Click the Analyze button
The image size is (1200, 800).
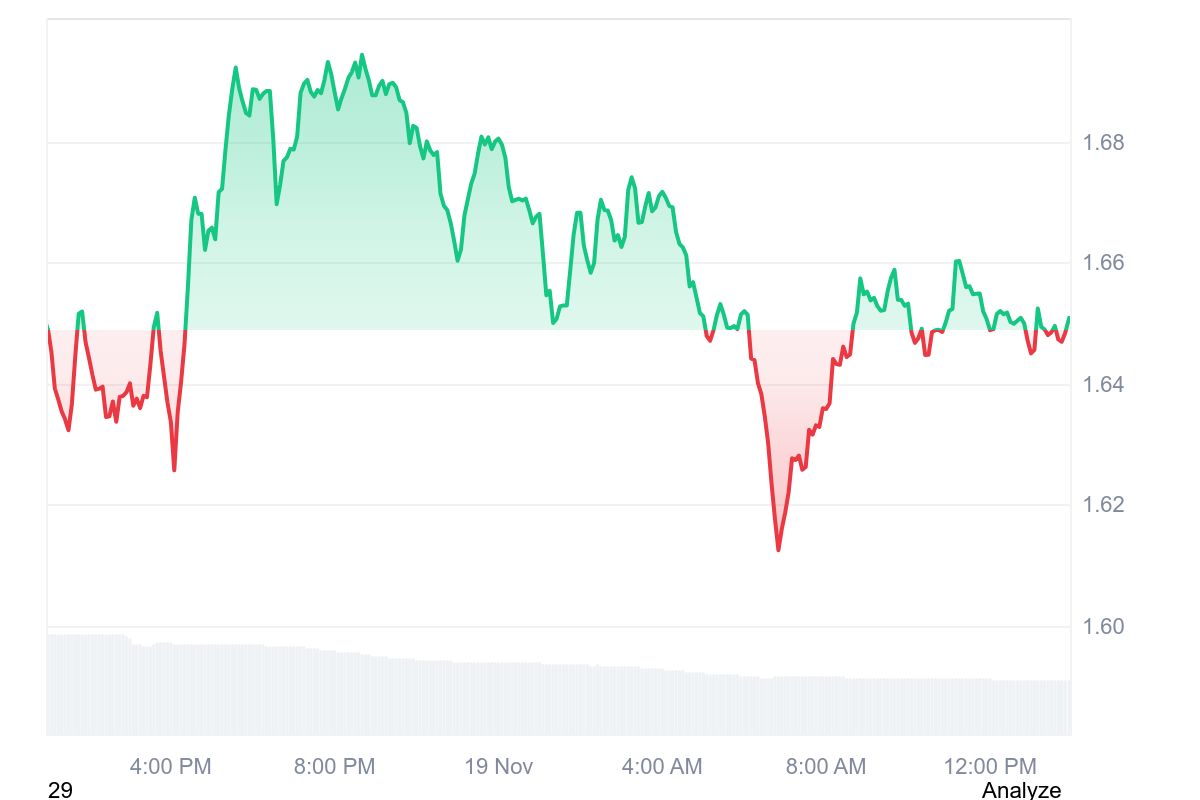(1021, 790)
